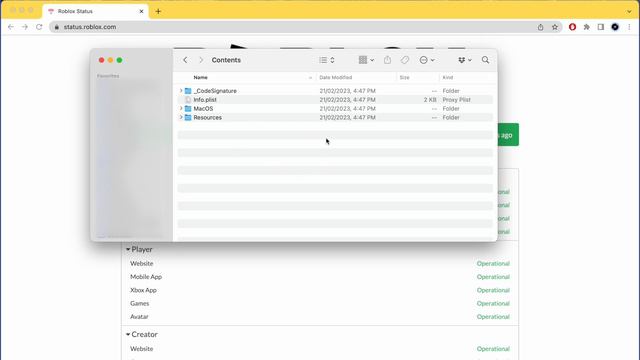This screenshot has width=640, height=360.
Task: Reload the status.roblox.com page
Action: [x=39, y=27]
